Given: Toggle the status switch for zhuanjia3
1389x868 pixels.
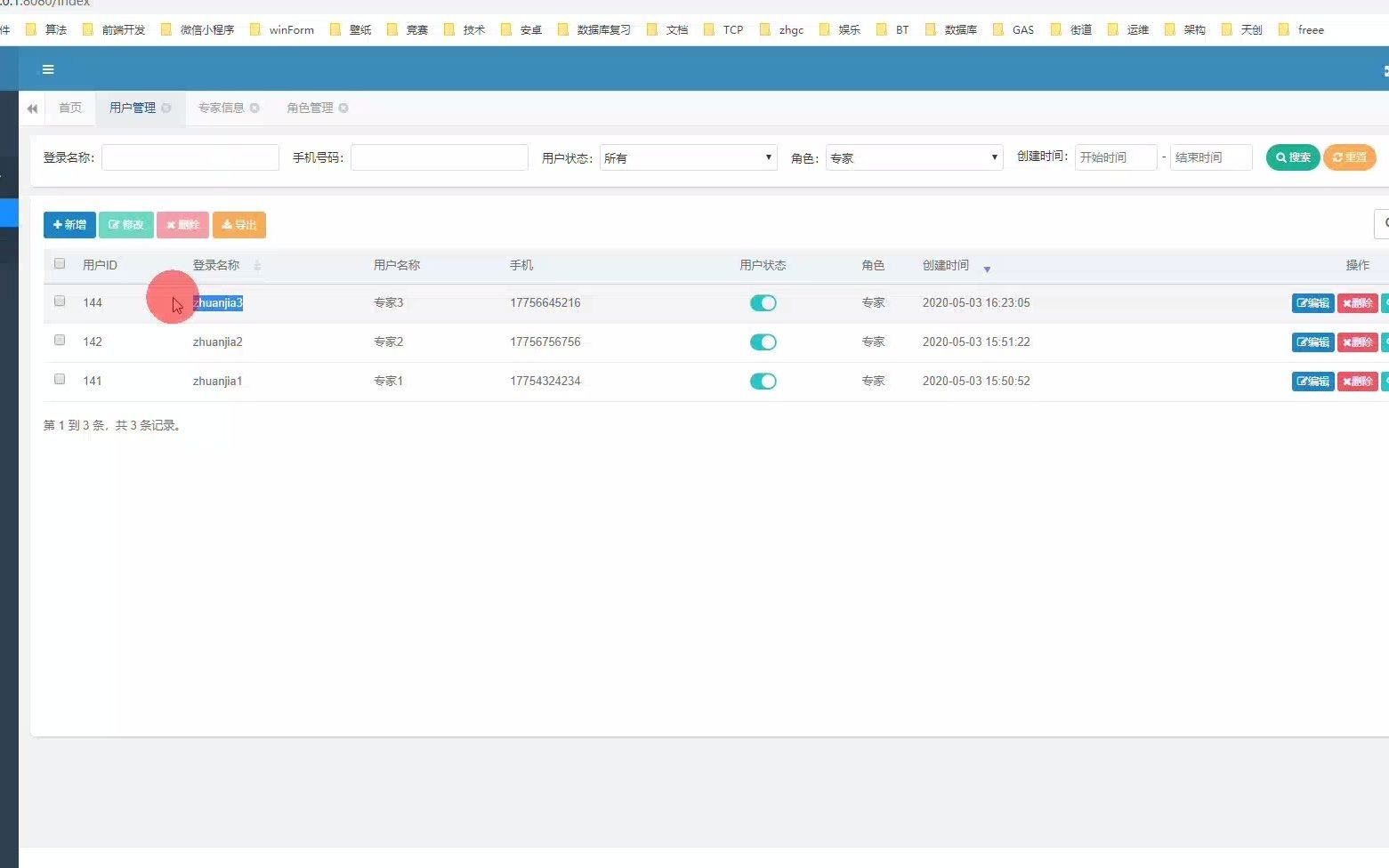Looking at the screenshot, I should 763,303.
